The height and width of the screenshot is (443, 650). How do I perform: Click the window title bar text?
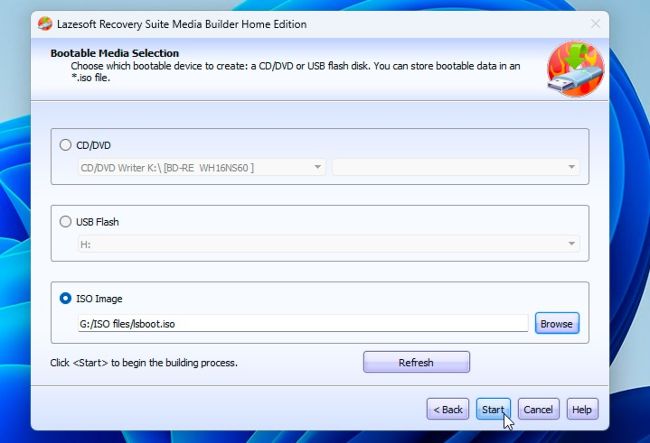click(181, 24)
